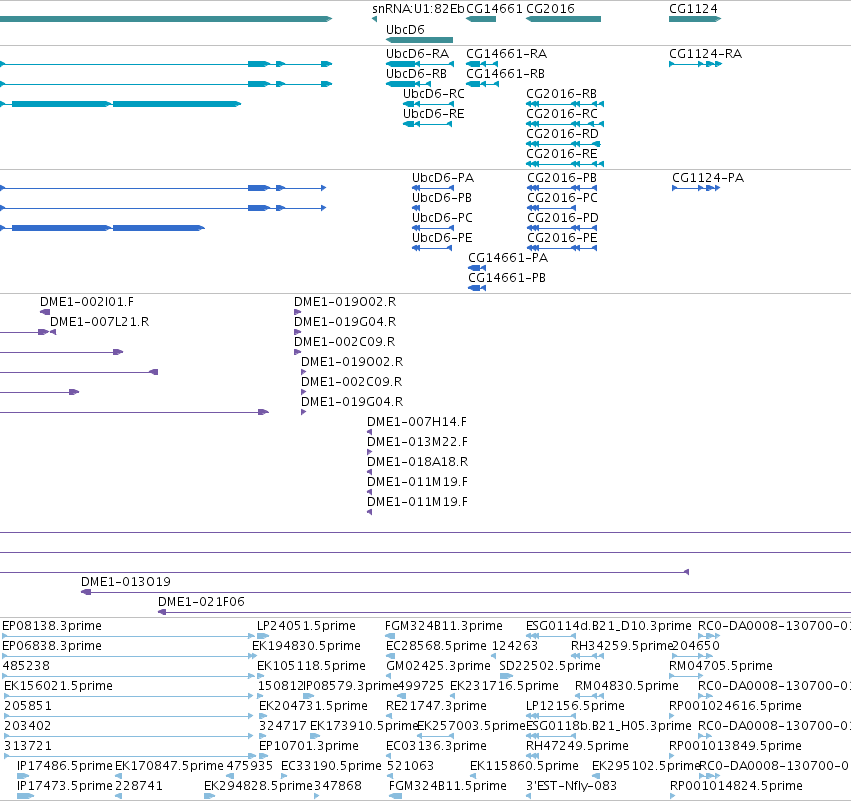Click the UbcD6-PA protein label

click(x=443, y=178)
